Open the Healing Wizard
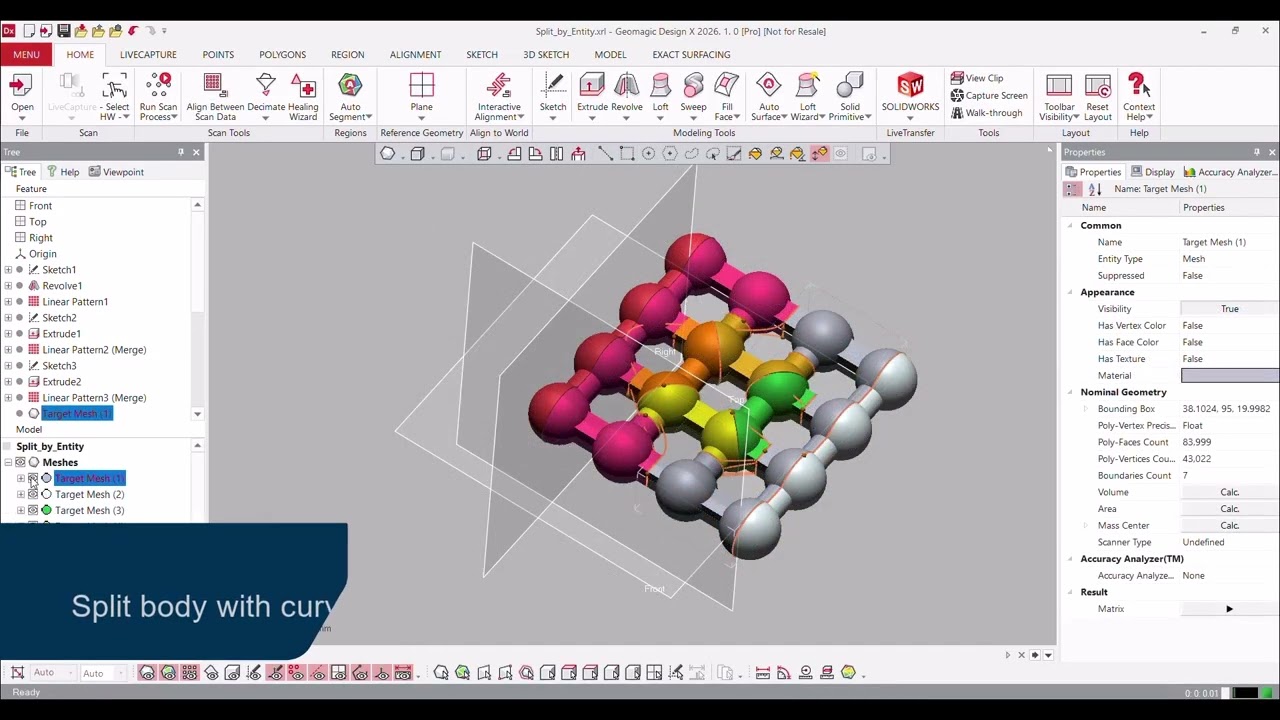Image resolution: width=1280 pixels, height=720 pixels. point(303,96)
